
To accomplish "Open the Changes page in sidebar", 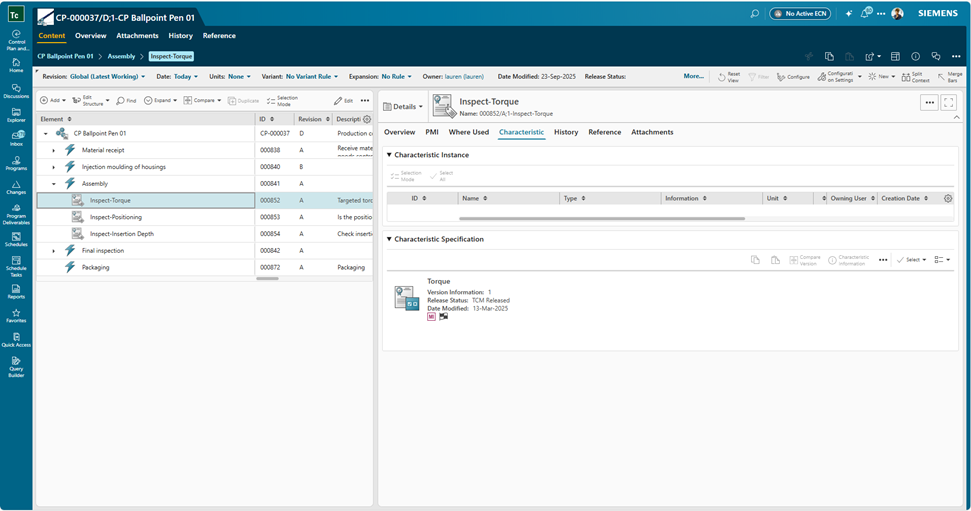I will [x=16, y=186].
